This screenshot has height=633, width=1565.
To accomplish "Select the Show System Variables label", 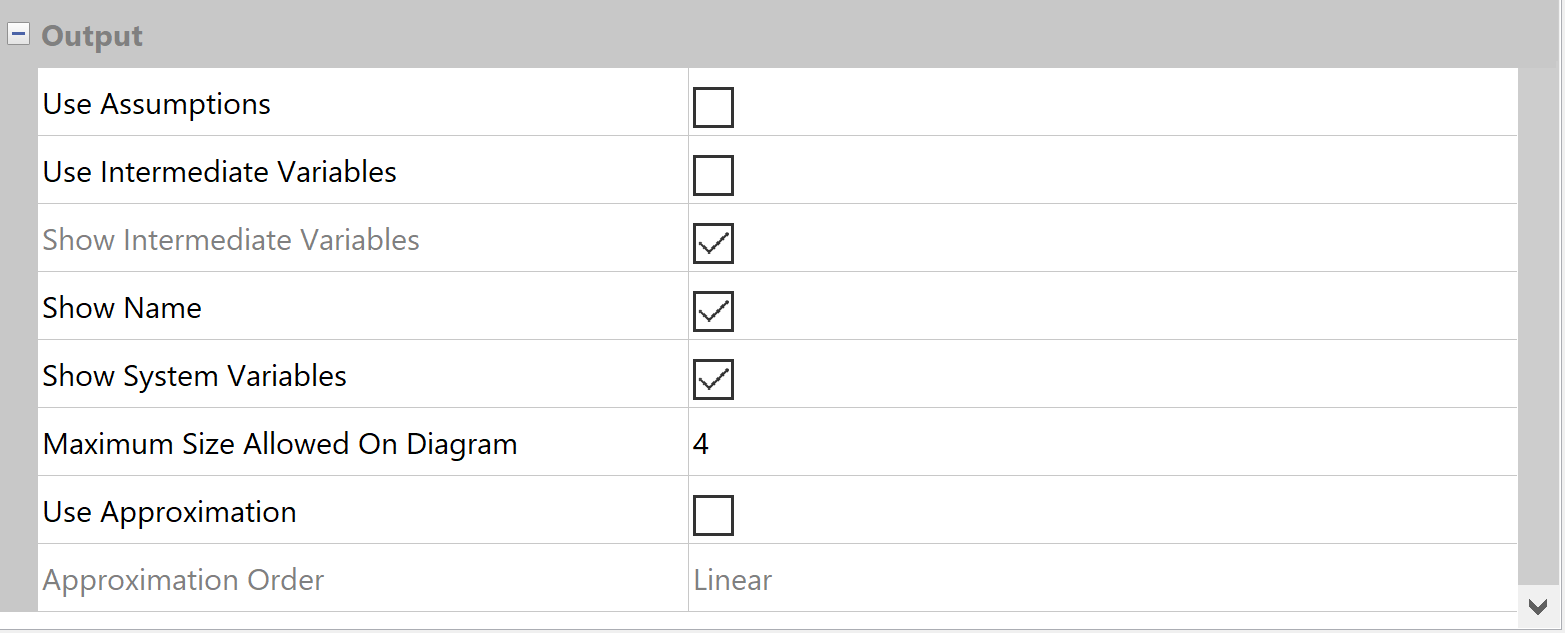I will click(x=195, y=376).
